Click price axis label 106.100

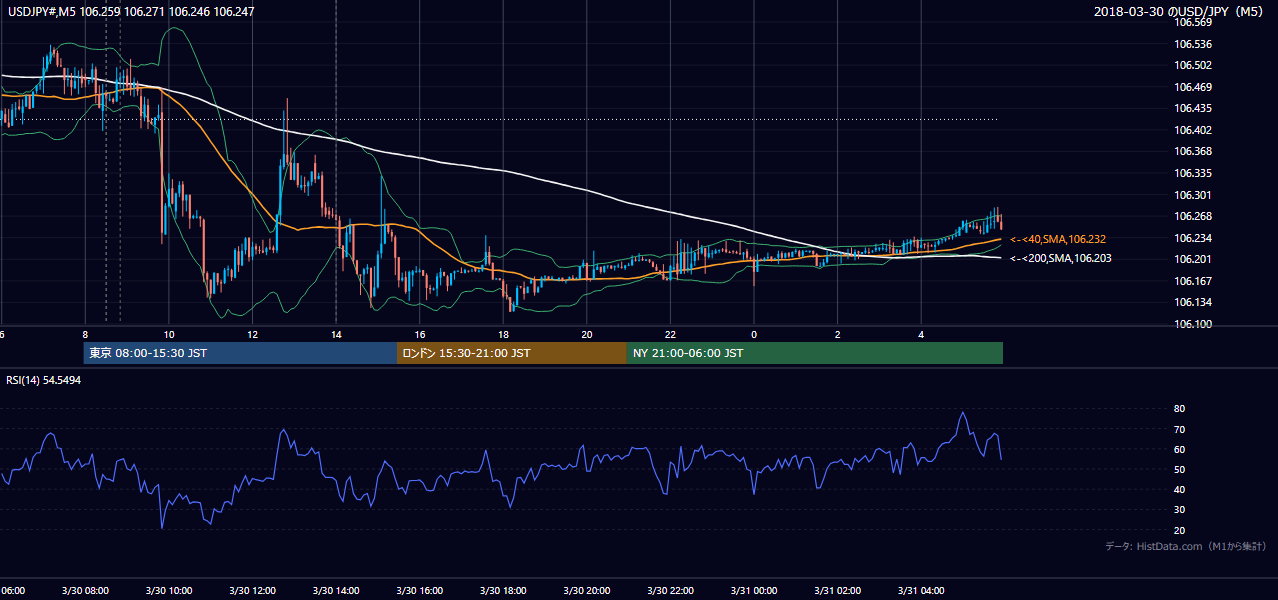point(1194,324)
